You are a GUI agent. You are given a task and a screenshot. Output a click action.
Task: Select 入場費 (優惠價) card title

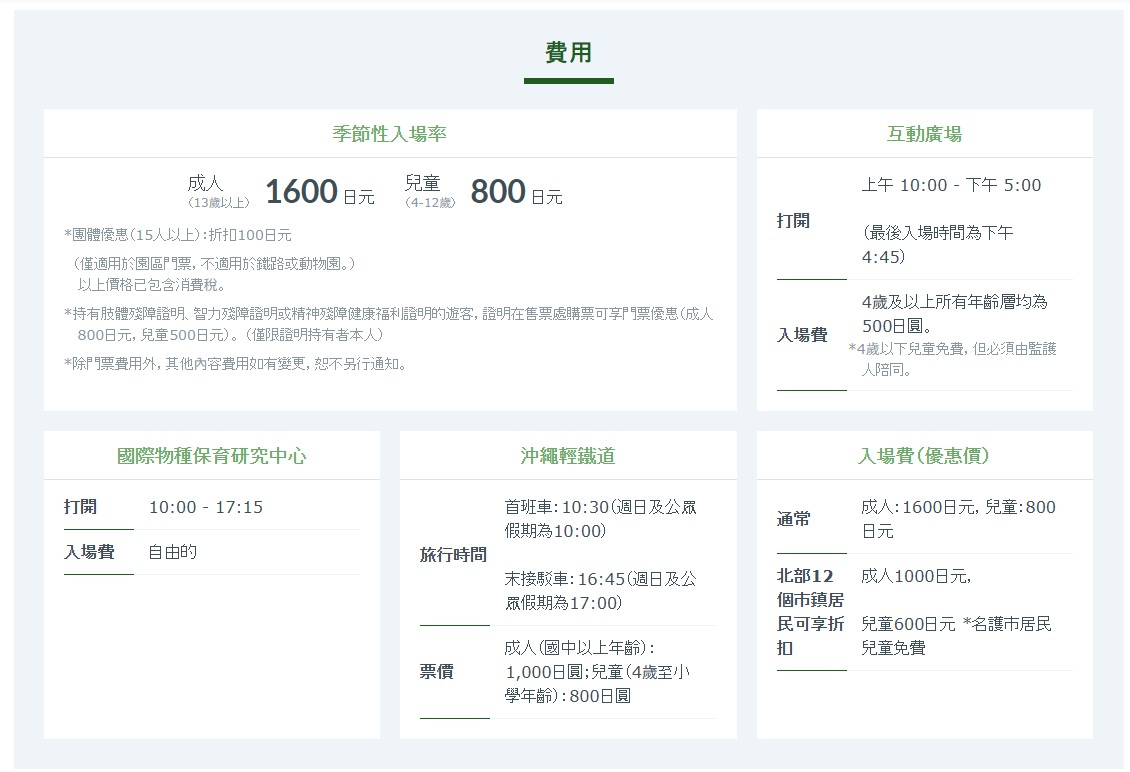click(924, 456)
